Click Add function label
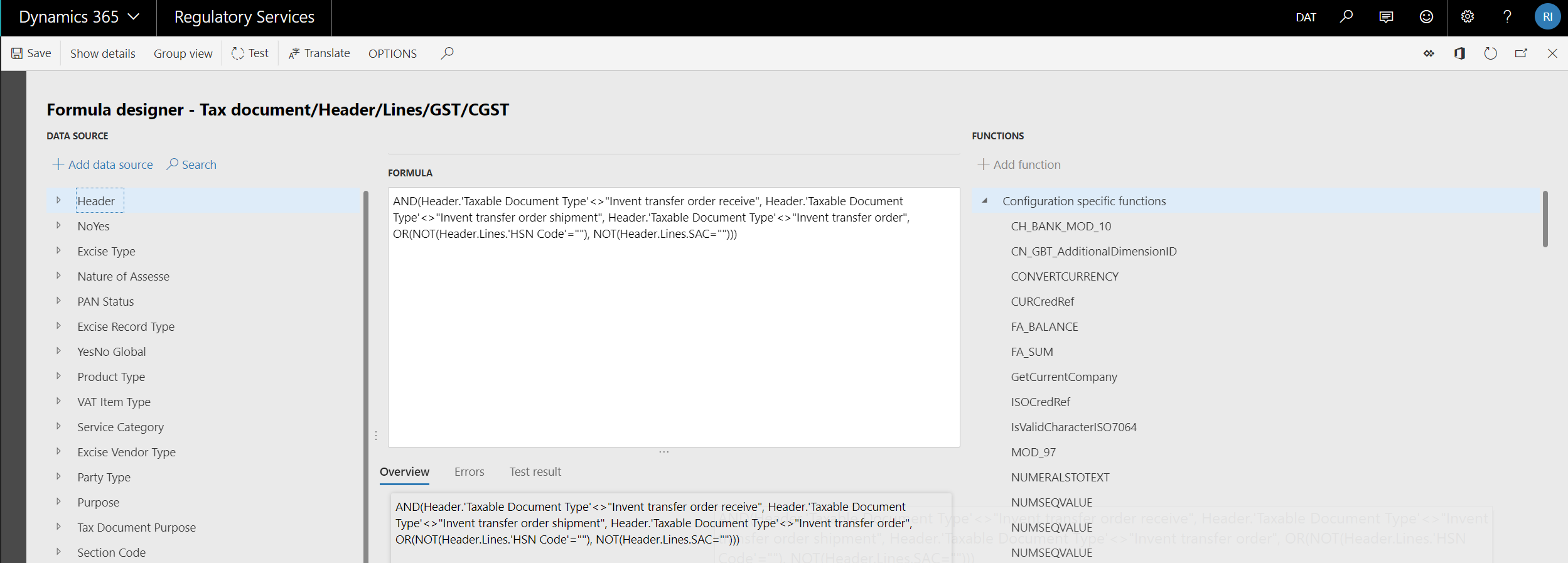1568x563 pixels. pyautogui.click(x=1027, y=164)
